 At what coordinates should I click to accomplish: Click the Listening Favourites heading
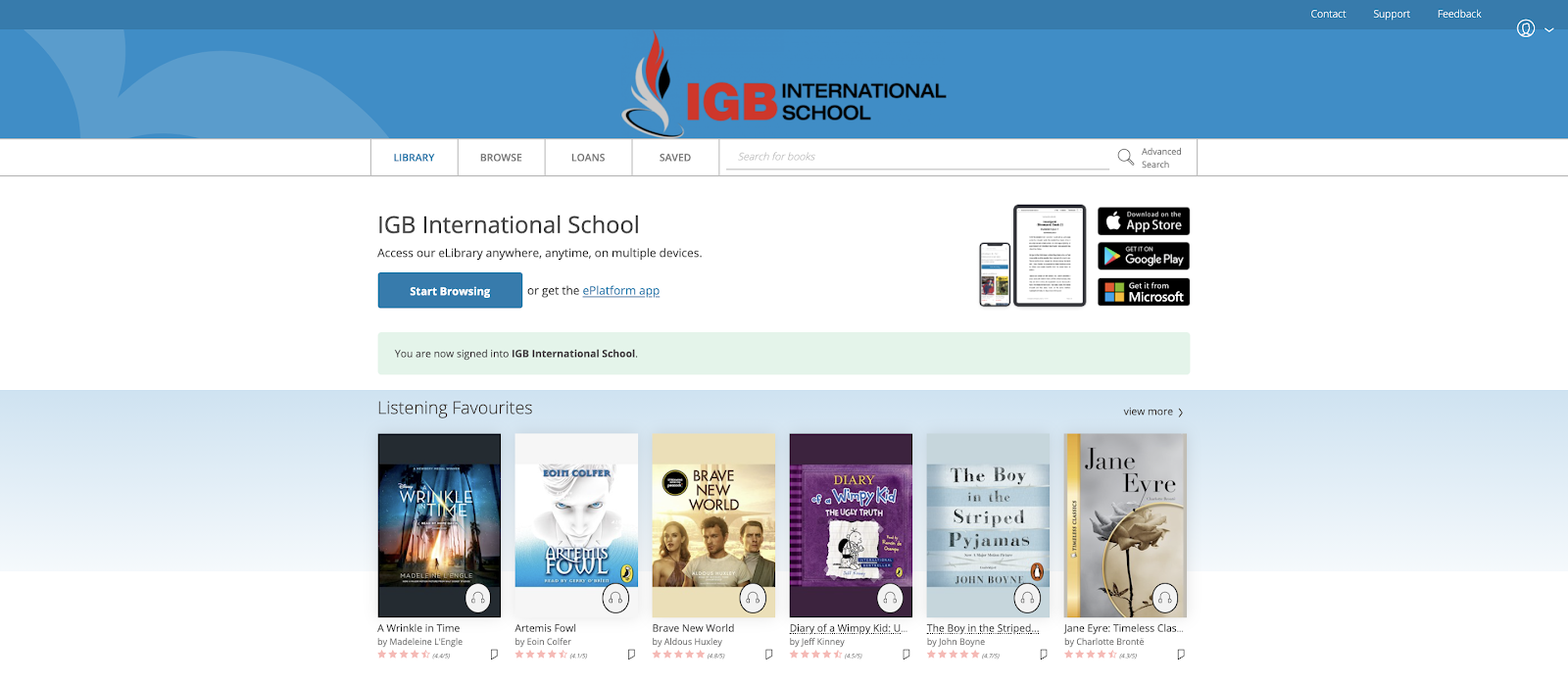(x=455, y=408)
